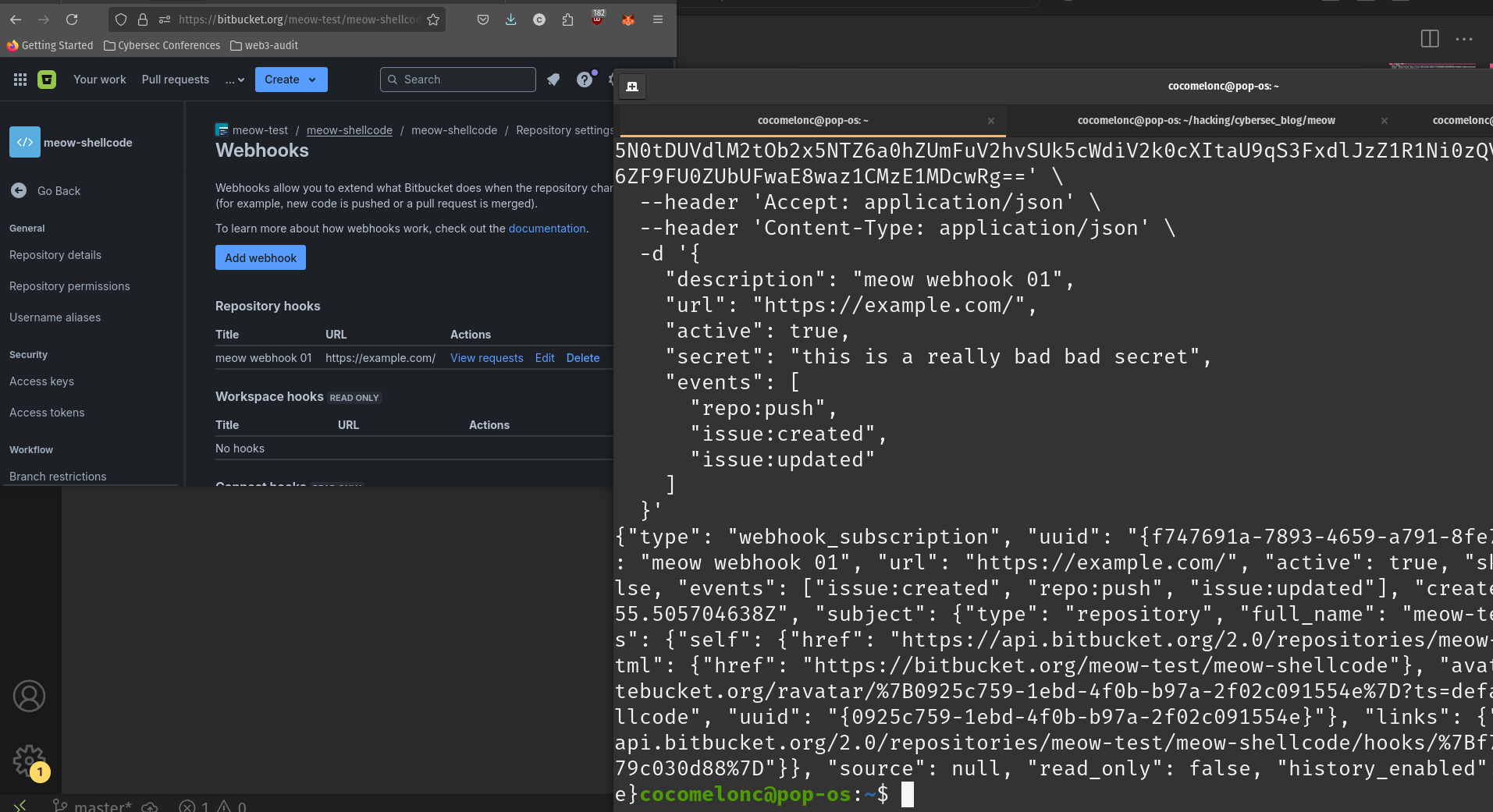Open Firefox downloads panel
Image resolution: width=1493 pixels, height=812 pixels.
tap(510, 20)
